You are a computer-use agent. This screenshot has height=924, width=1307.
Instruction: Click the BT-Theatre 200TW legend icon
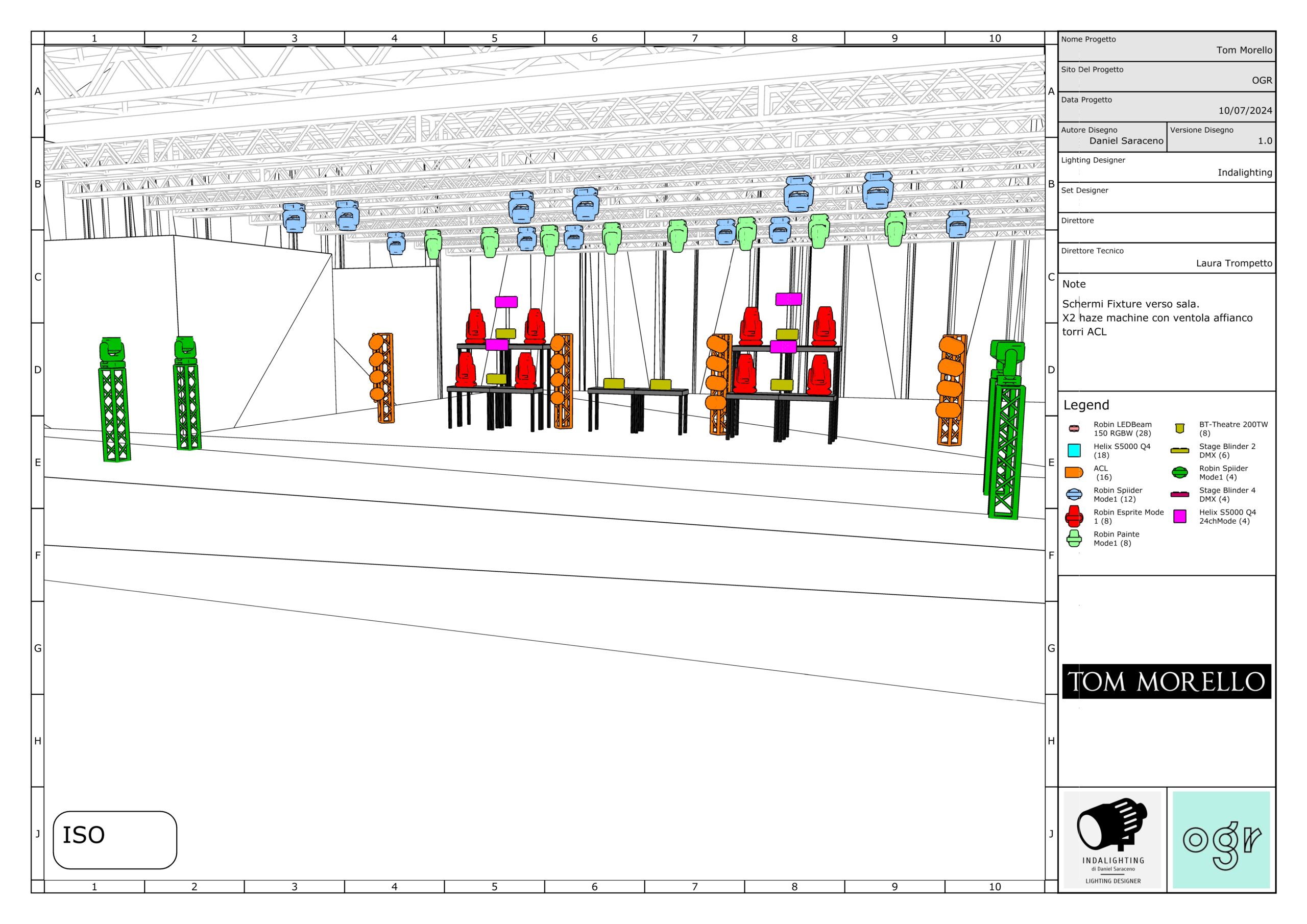[x=1179, y=428]
